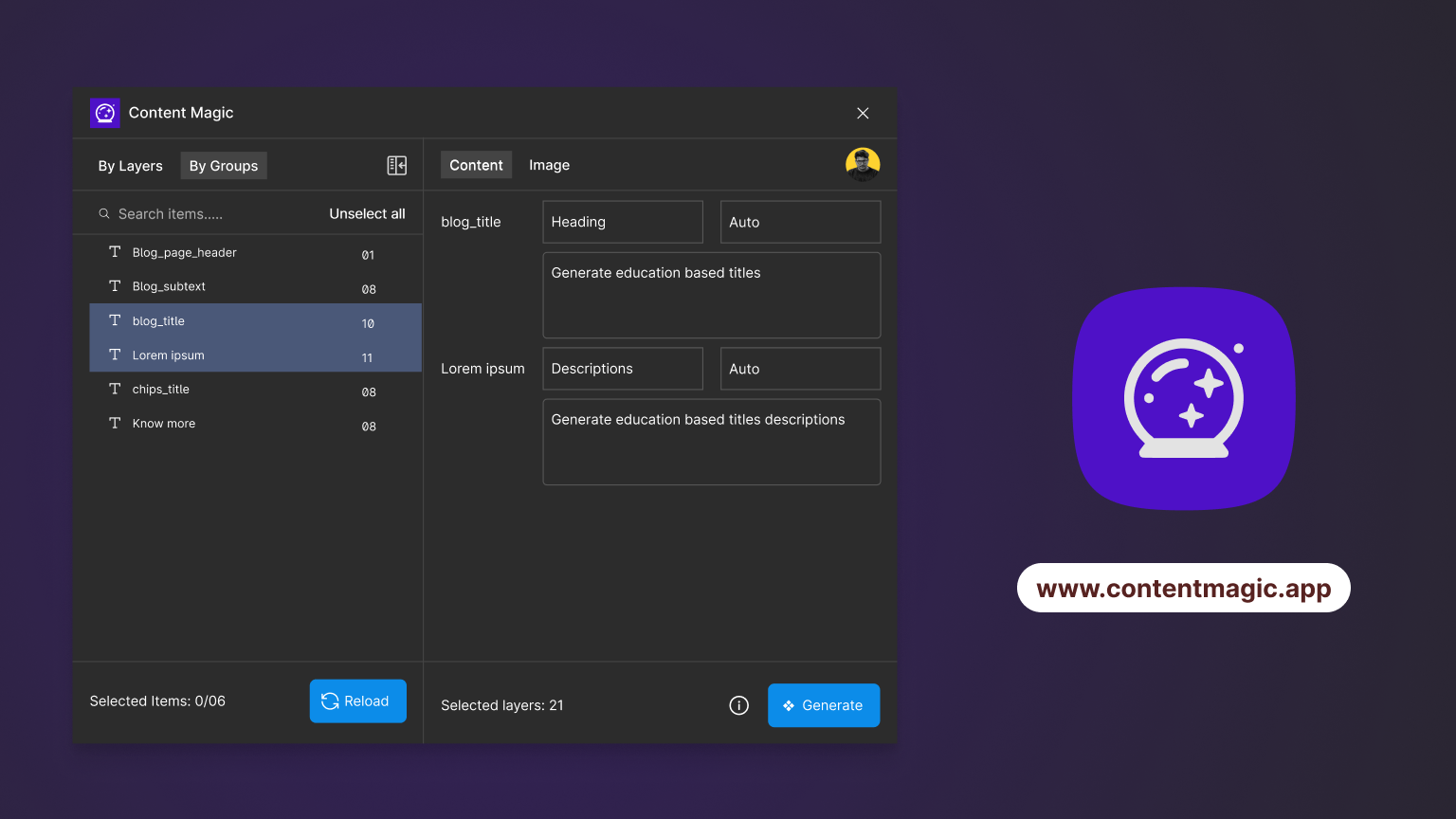
Task: Open the Image tab
Action: (x=550, y=165)
